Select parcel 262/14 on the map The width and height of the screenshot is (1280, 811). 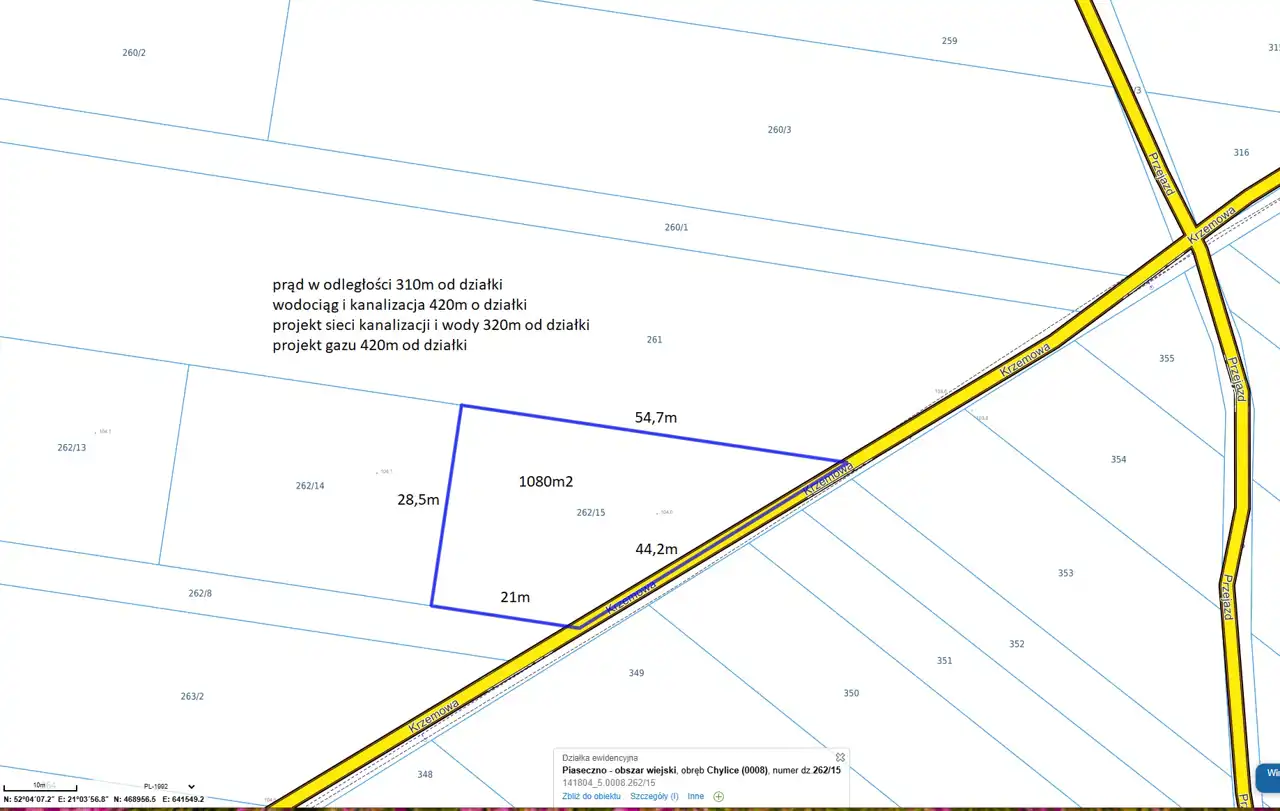(x=310, y=485)
